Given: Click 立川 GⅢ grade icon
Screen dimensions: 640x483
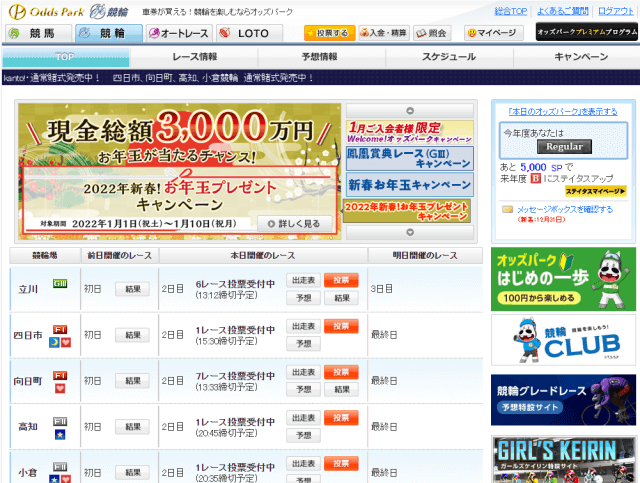Looking at the screenshot, I should [60, 283].
